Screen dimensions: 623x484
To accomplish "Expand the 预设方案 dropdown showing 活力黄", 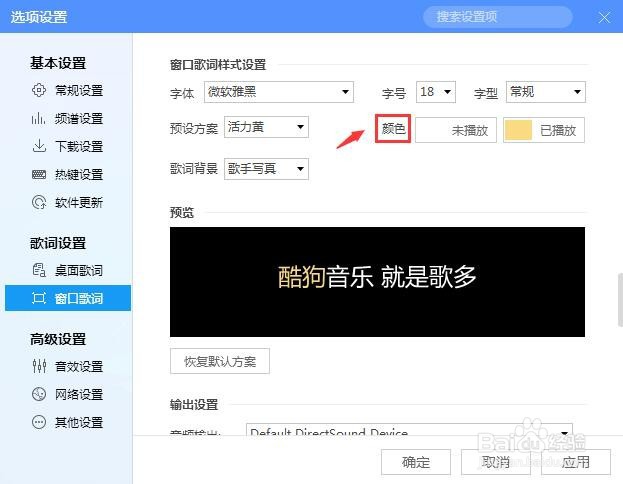I will pos(266,127).
